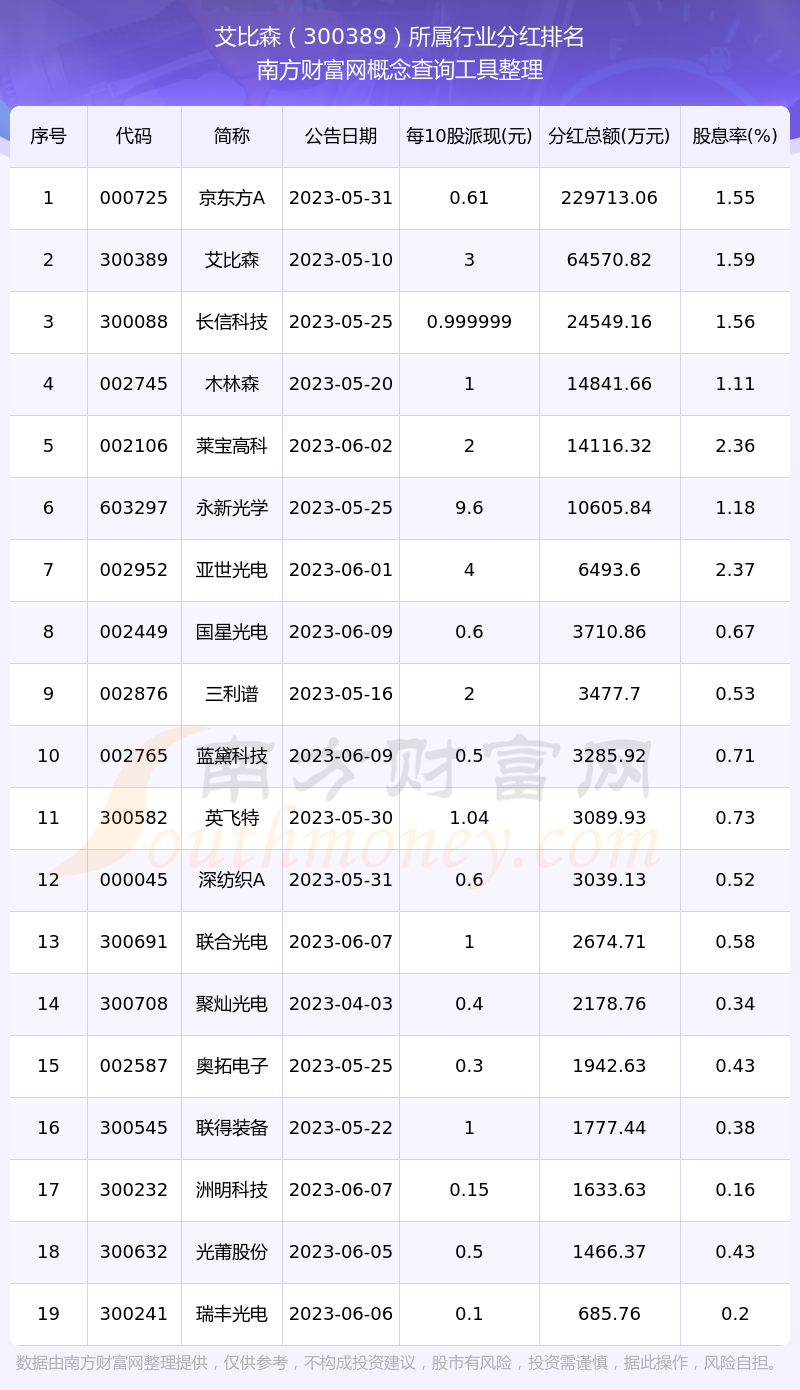Screen dimensions: 800x1390
Task: Click payout value 1.04
Action: (x=469, y=818)
